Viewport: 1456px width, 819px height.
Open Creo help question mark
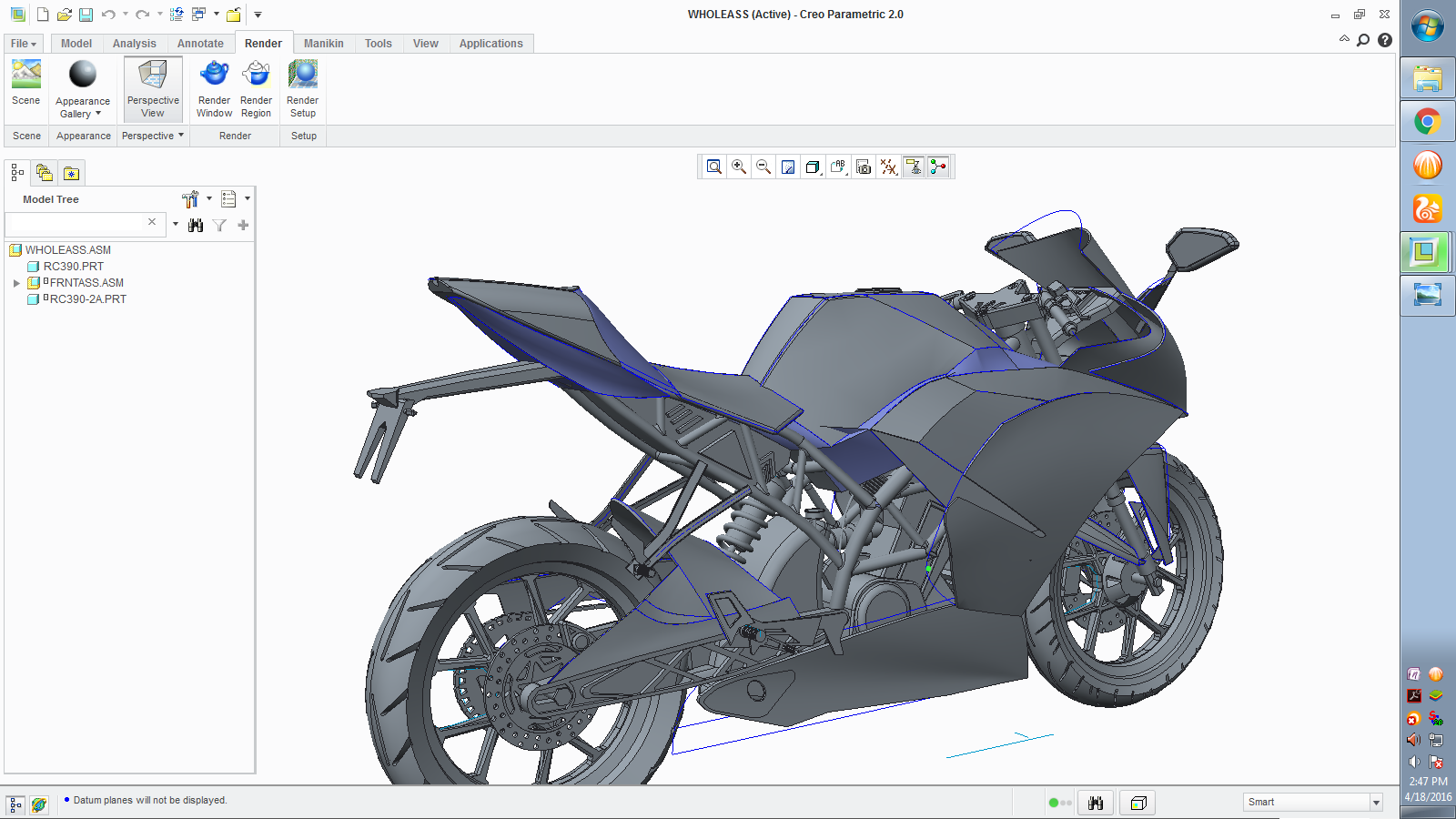[1385, 40]
